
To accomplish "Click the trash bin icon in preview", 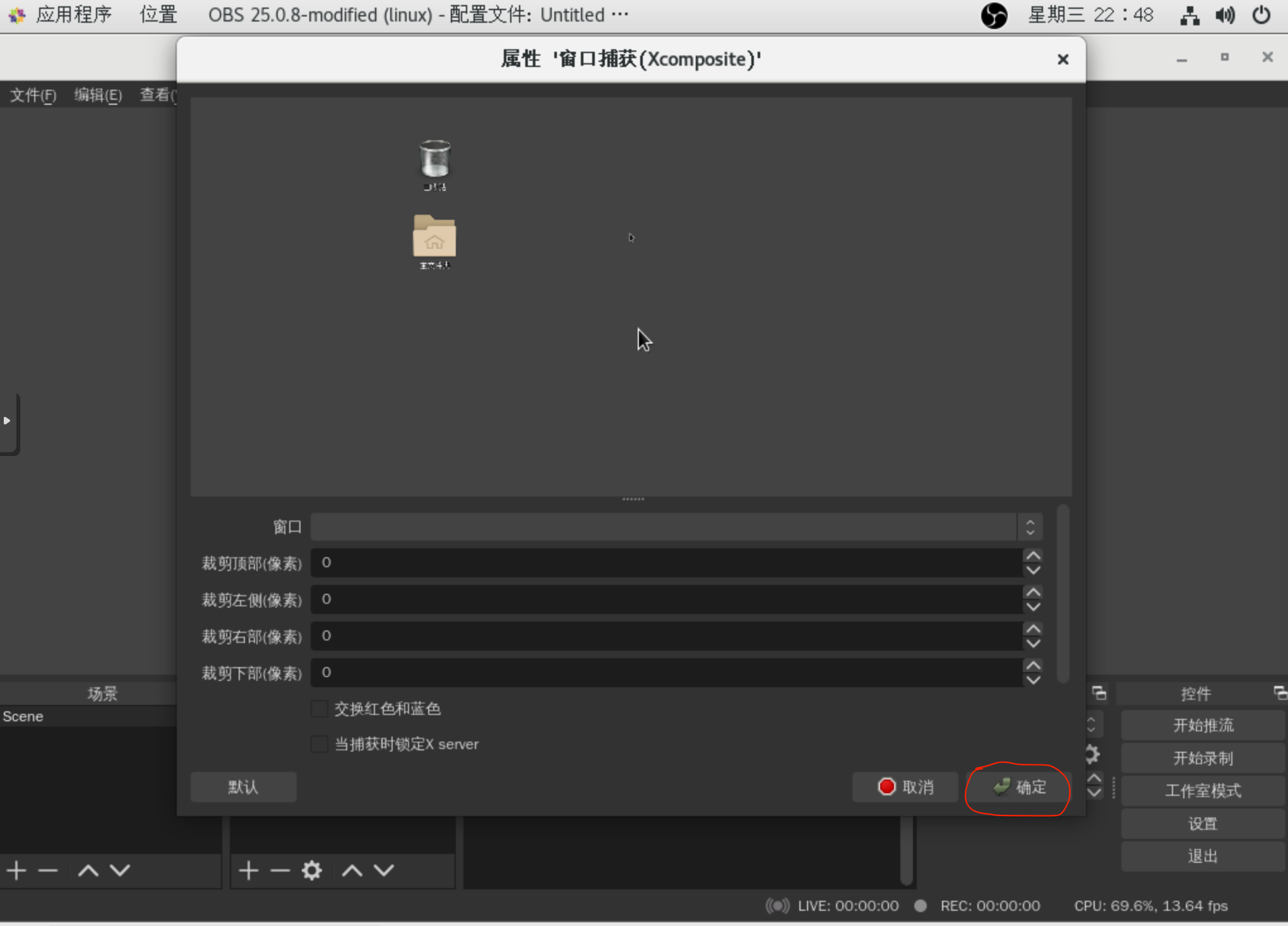I will [x=434, y=159].
